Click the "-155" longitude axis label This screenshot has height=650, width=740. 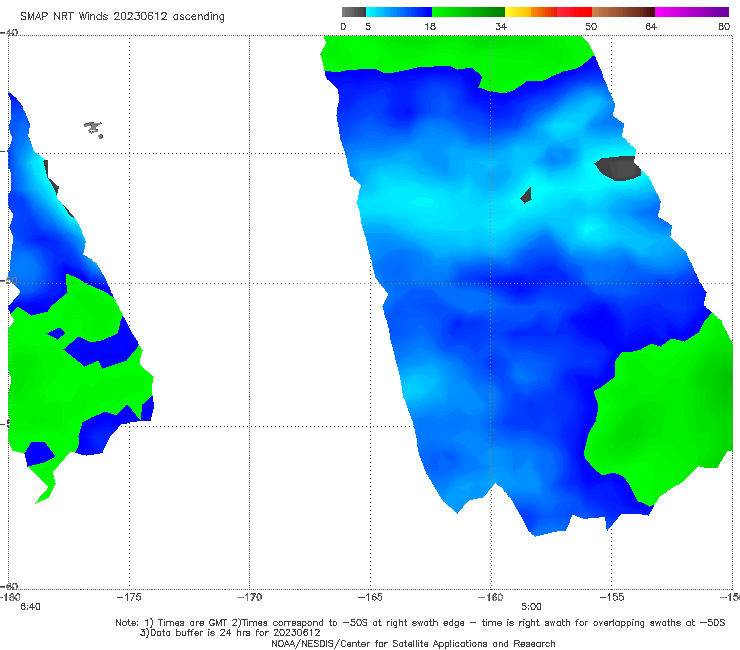[x=612, y=597]
